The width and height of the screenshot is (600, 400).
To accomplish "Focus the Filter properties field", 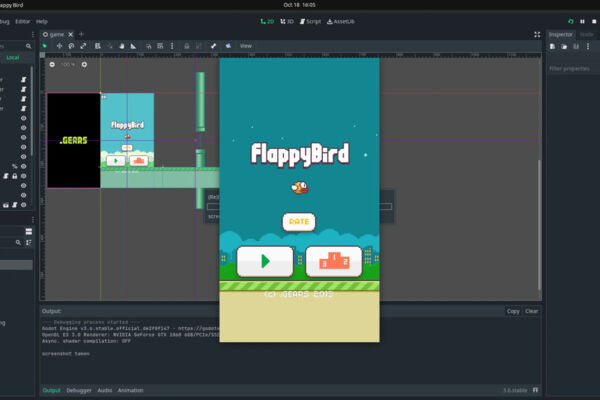I will (x=573, y=69).
